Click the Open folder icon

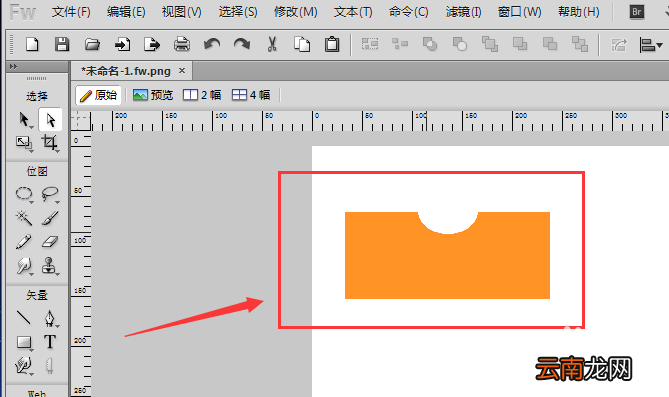coord(92,44)
